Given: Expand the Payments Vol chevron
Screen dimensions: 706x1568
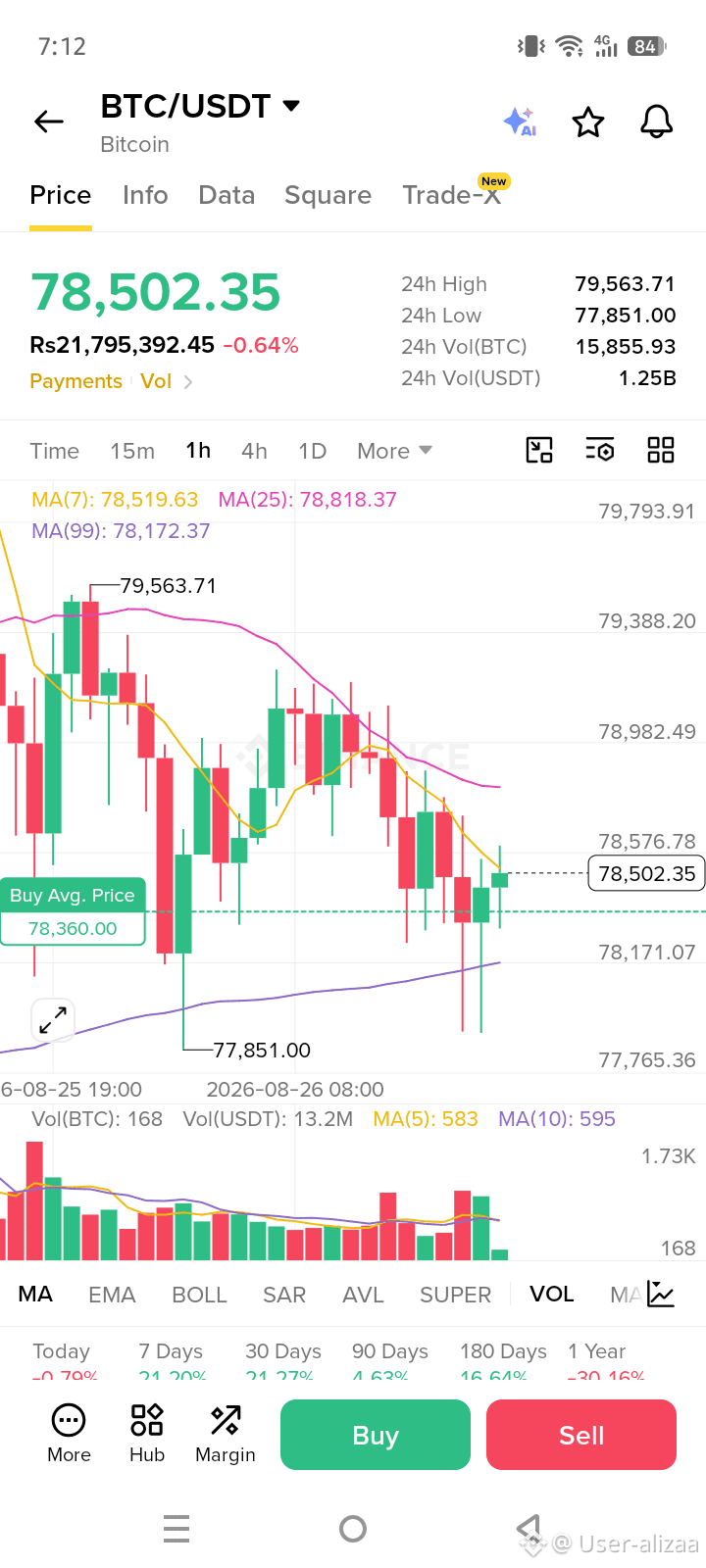Looking at the screenshot, I should (188, 382).
